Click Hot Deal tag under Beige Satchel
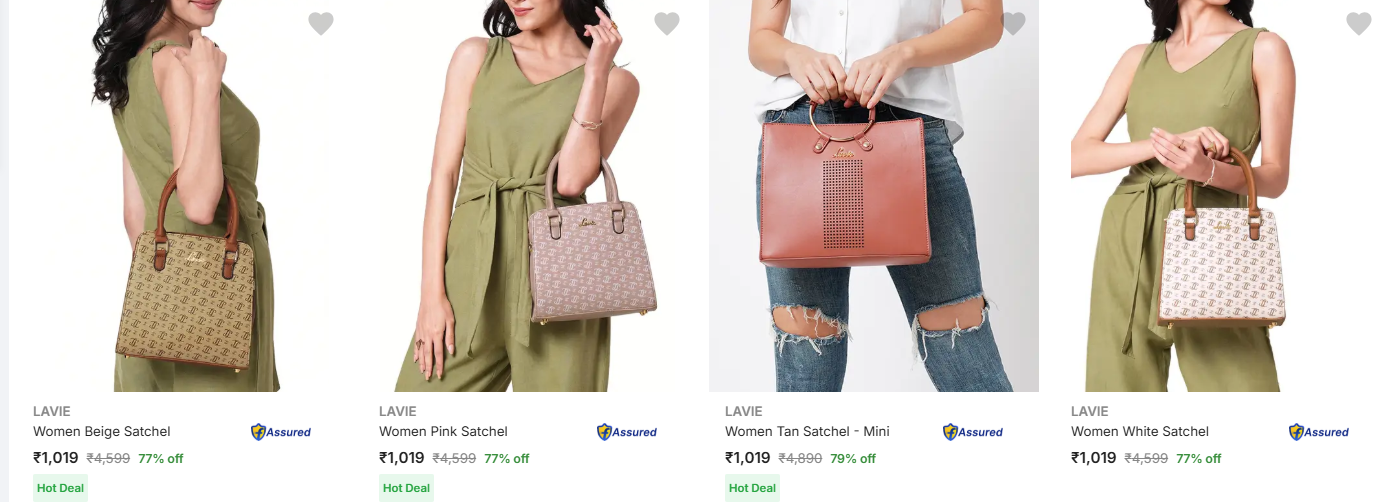Viewport: 1380px width, 502px height. [x=61, y=488]
